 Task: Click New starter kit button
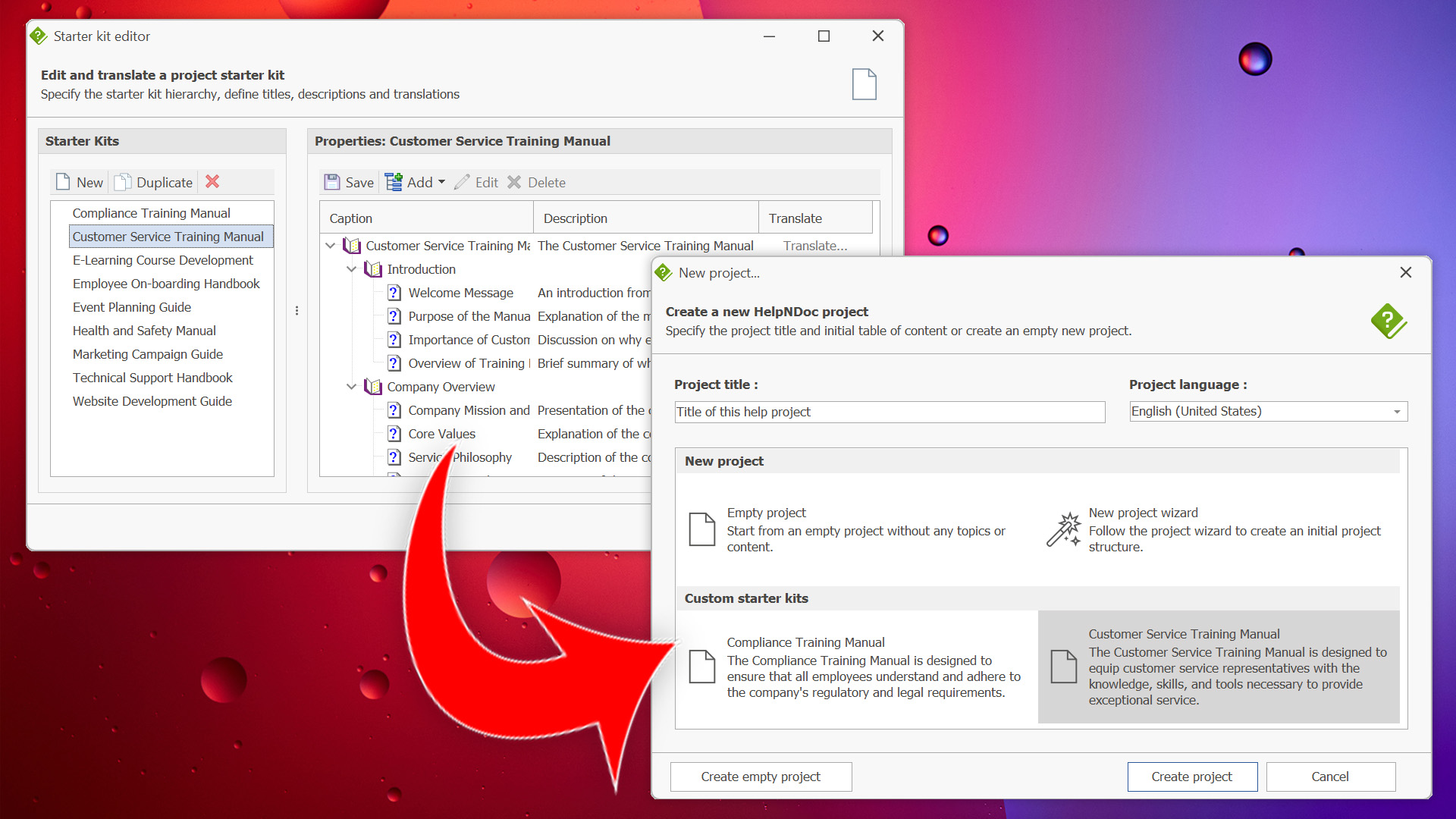tap(80, 182)
